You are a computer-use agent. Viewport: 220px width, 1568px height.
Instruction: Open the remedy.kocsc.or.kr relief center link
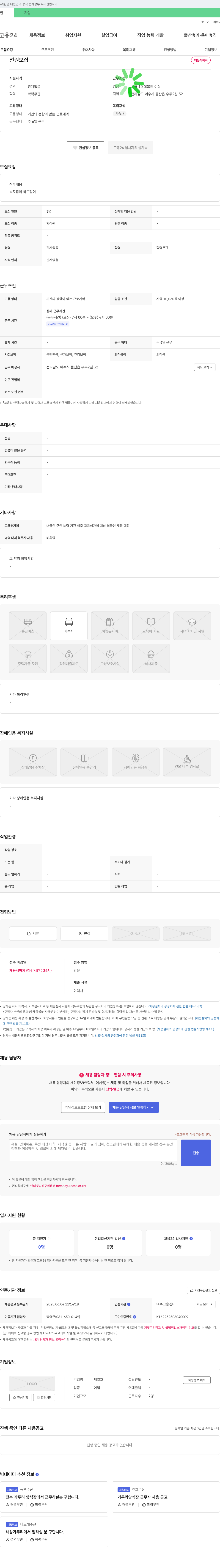click(58, 1186)
